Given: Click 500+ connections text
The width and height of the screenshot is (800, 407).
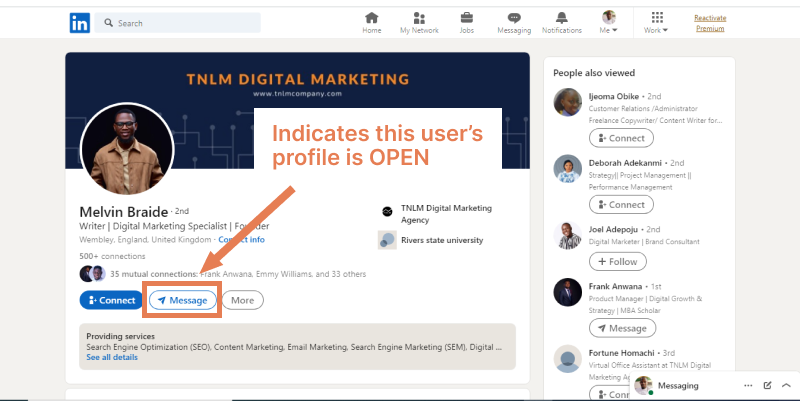Looking at the screenshot, I should click(x=112, y=256).
